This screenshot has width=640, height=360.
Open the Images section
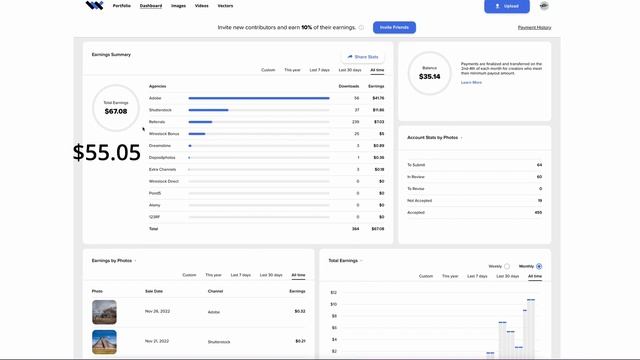point(178,6)
